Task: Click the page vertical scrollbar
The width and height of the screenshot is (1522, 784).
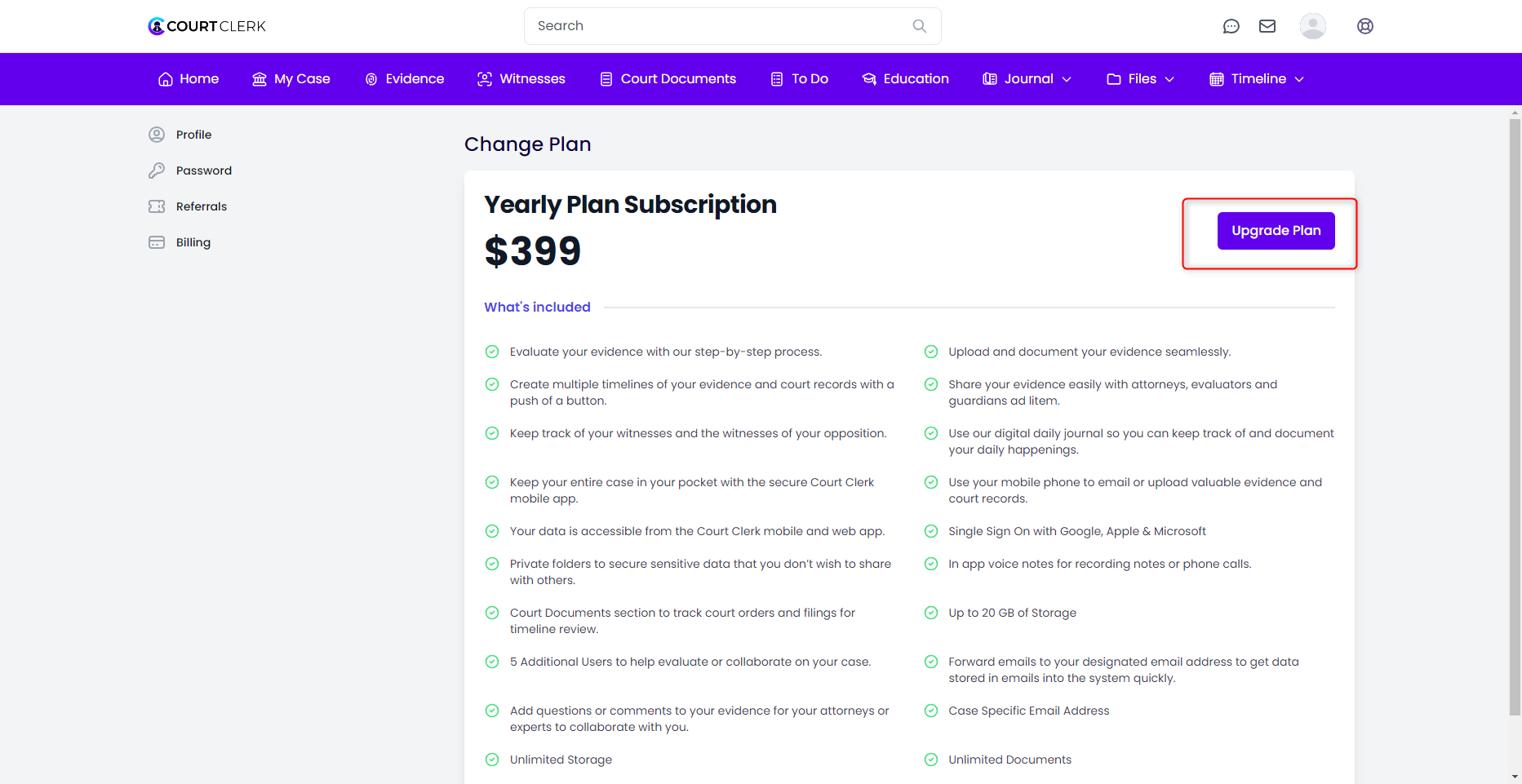Action: coord(1515,416)
